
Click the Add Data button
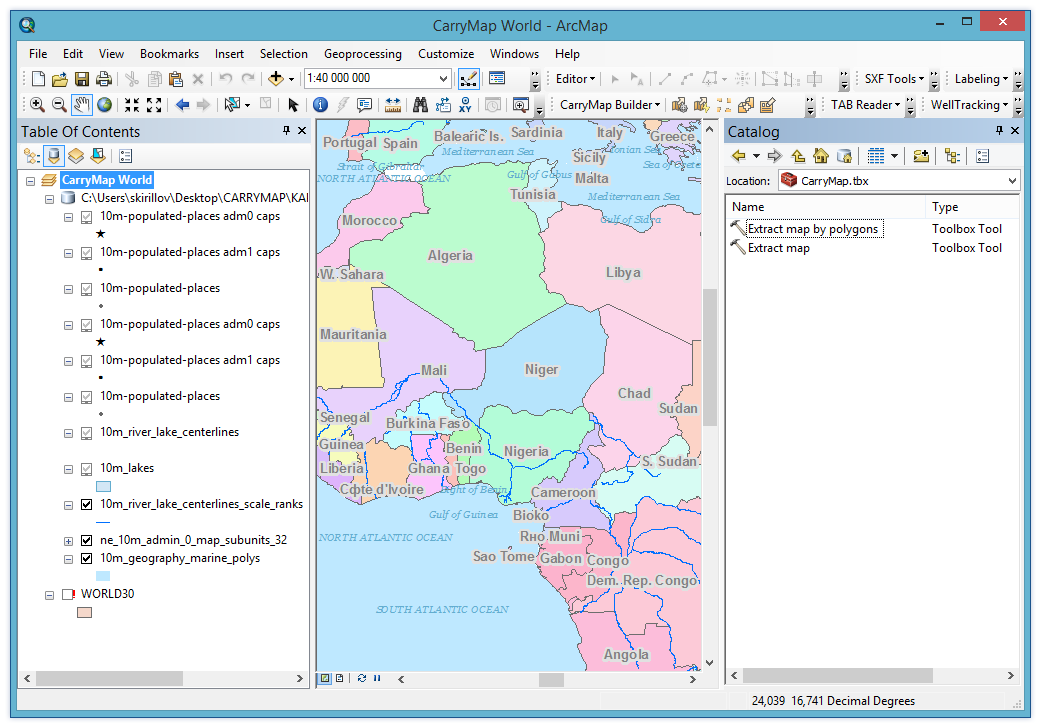coord(276,79)
